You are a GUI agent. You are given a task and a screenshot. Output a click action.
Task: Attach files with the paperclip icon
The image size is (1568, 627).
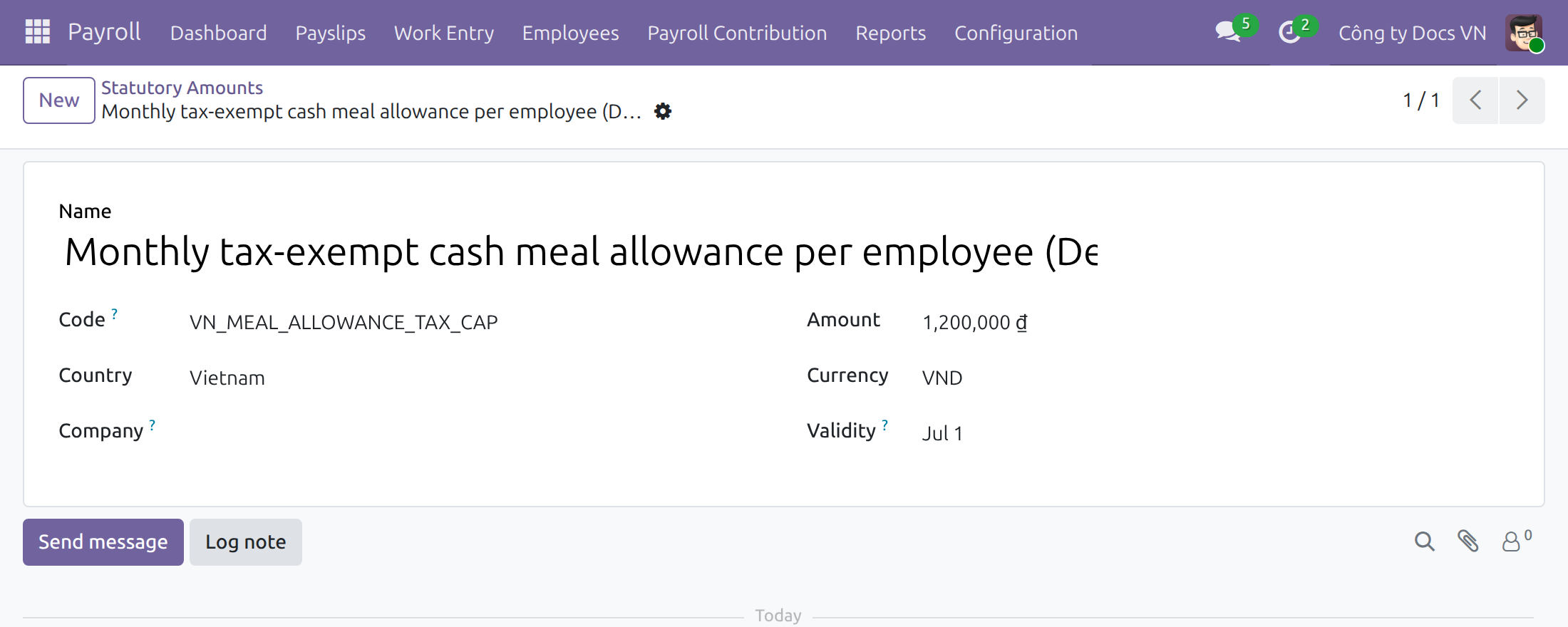coord(1468,541)
